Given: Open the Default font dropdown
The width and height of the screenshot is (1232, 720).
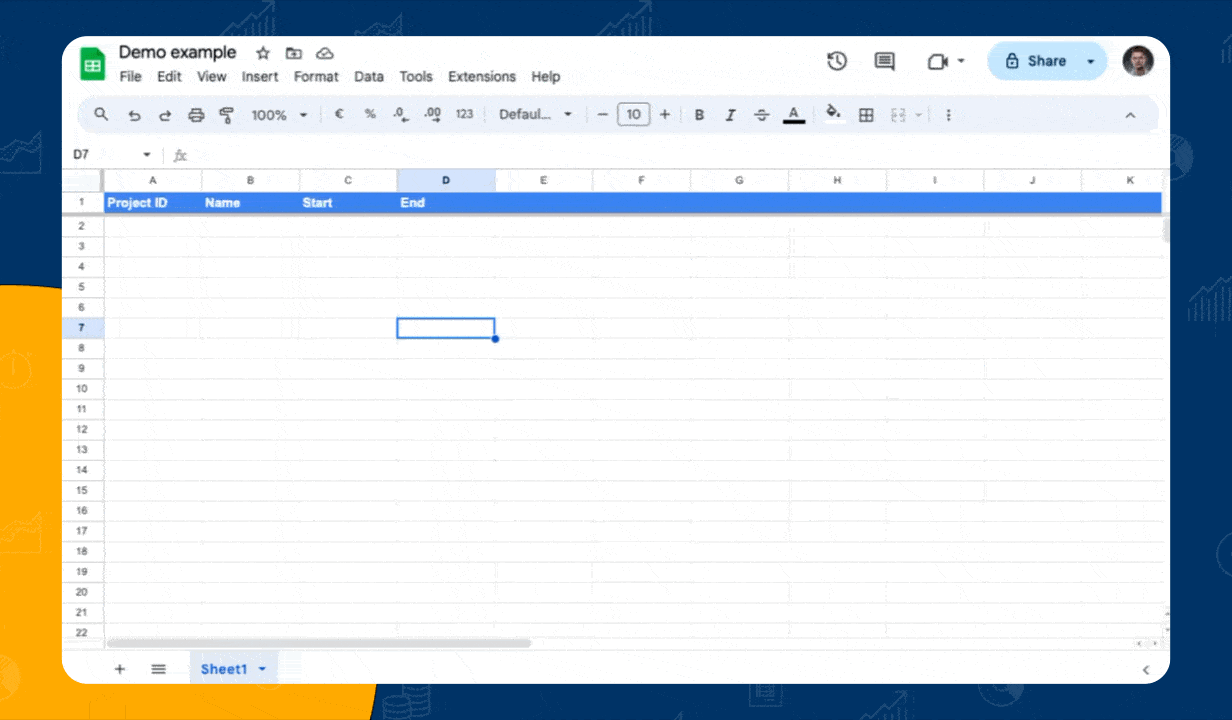Looking at the screenshot, I should pyautogui.click(x=535, y=115).
